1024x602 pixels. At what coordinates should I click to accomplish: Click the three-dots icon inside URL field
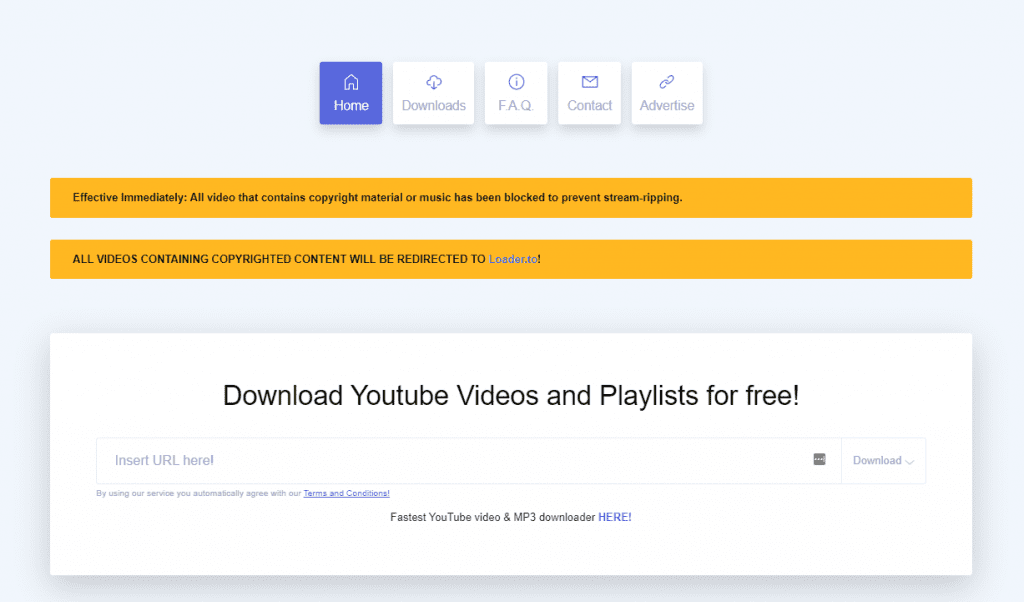(819, 459)
